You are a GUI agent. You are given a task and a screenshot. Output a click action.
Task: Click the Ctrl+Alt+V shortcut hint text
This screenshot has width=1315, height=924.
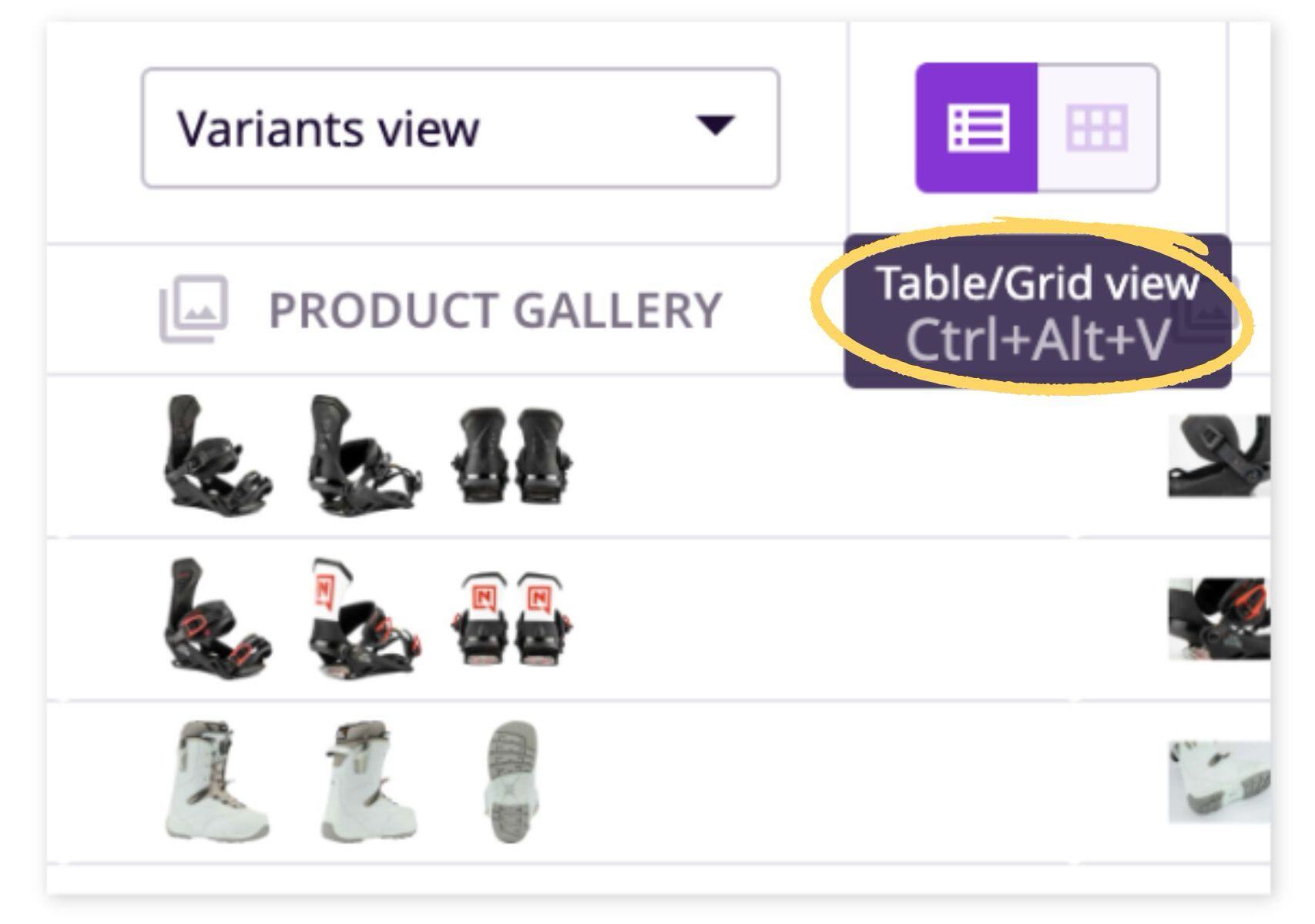click(x=1037, y=340)
